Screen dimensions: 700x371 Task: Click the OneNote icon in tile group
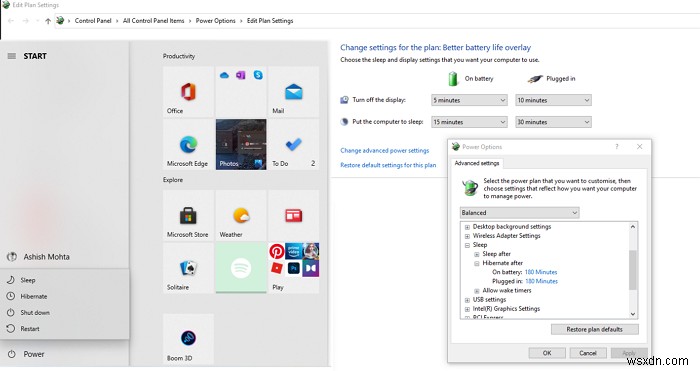click(241, 75)
